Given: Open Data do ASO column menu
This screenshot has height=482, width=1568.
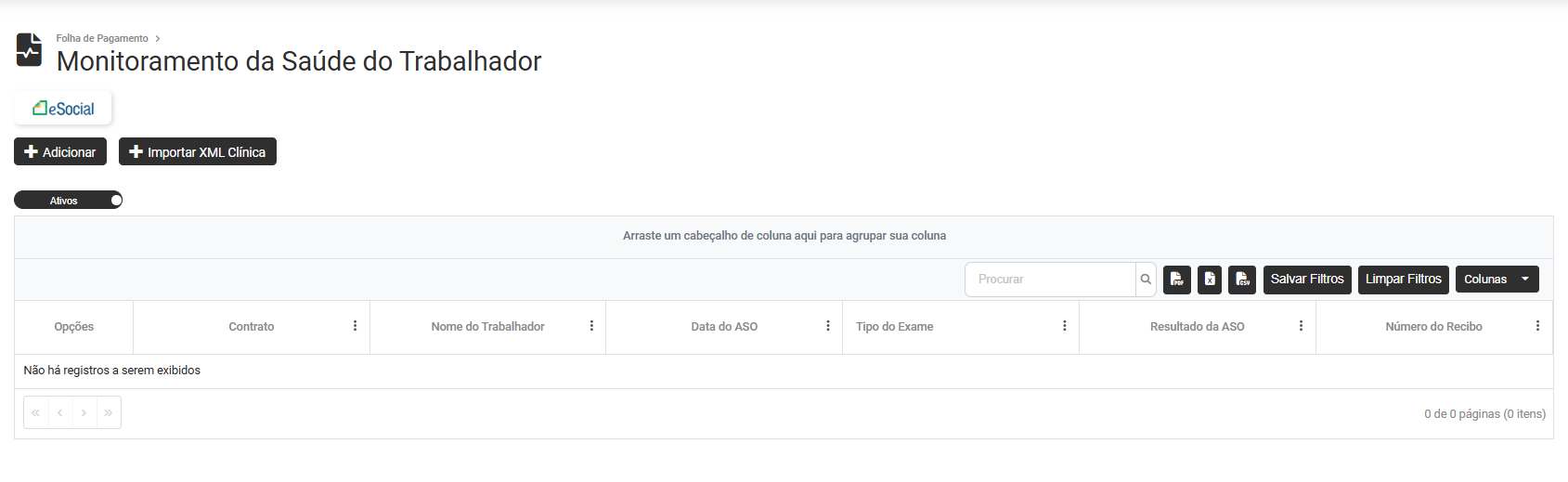Looking at the screenshot, I should point(828,326).
